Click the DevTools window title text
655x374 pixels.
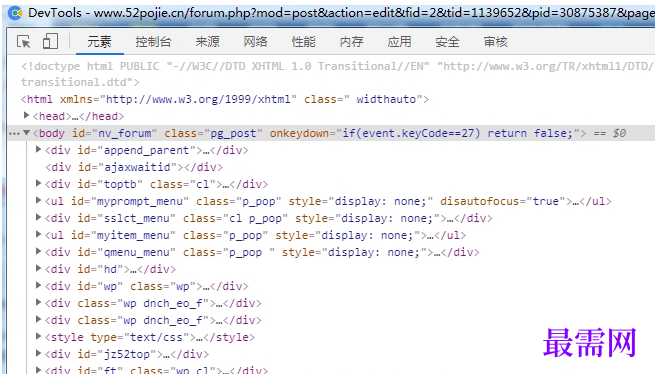[340, 13]
